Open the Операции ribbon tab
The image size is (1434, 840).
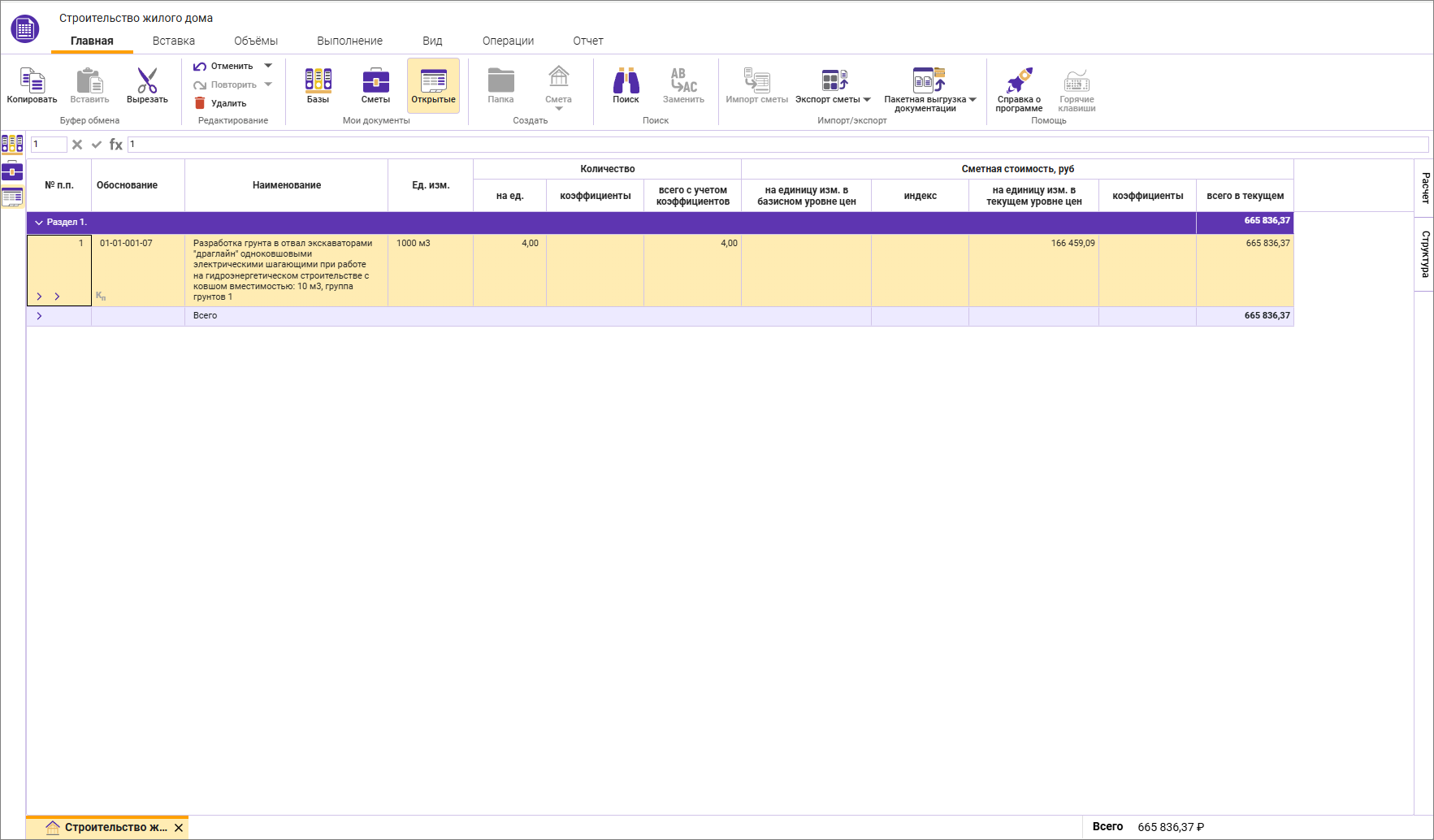point(508,41)
